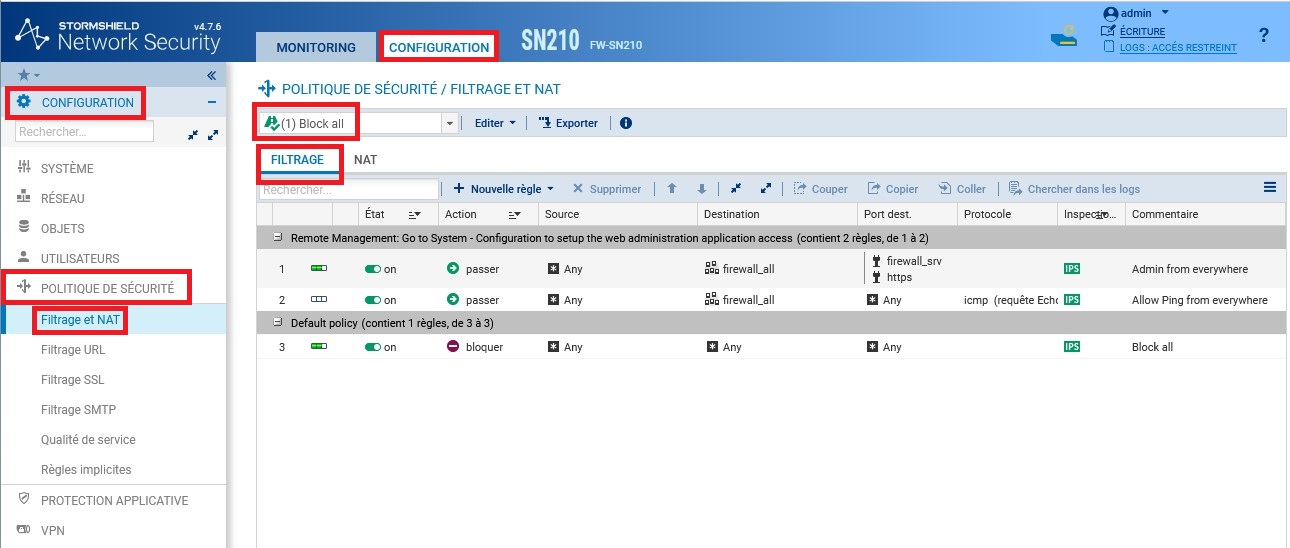Open the Editer dropdown menu
The height and width of the screenshot is (548, 1290).
pos(496,123)
